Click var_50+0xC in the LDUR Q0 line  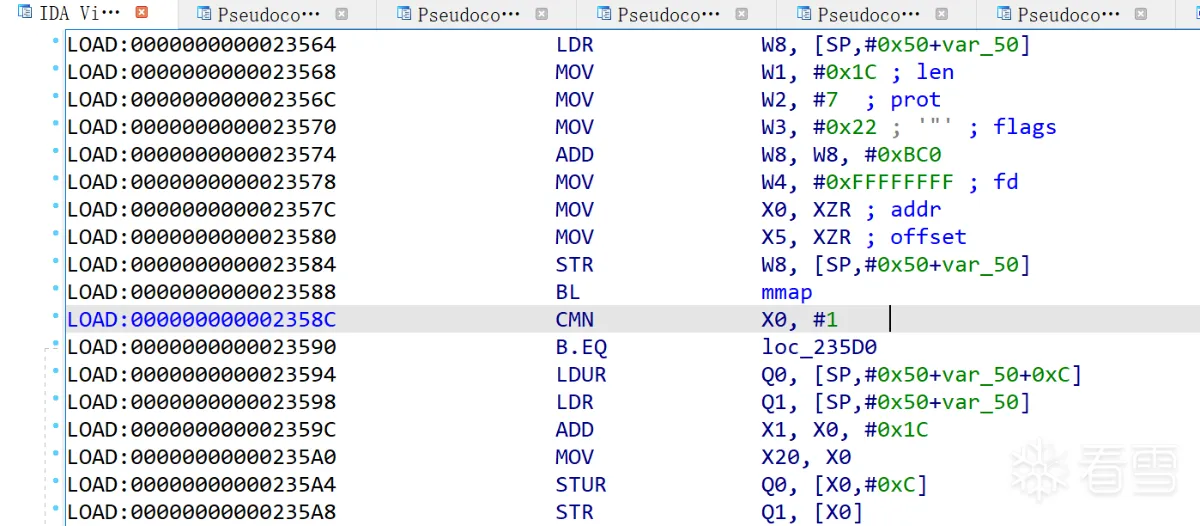pyautogui.click(x=1007, y=374)
